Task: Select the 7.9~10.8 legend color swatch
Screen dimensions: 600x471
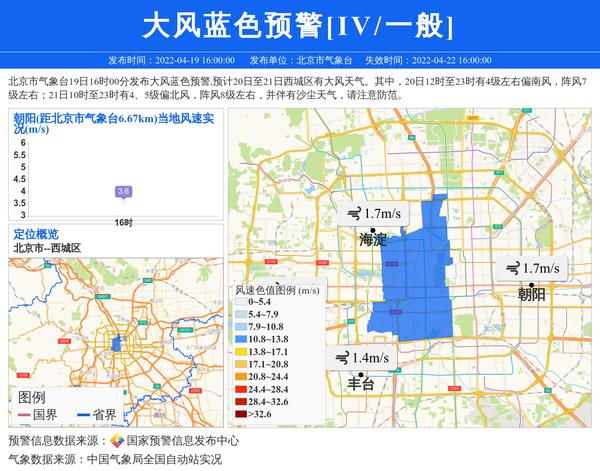Action: point(241,327)
